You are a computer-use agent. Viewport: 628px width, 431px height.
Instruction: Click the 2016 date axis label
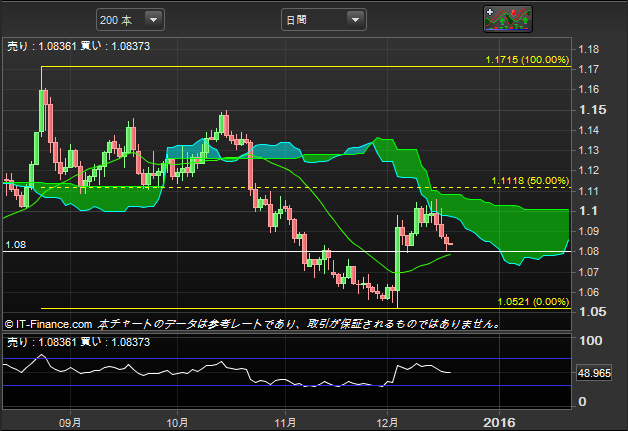[x=499, y=423]
